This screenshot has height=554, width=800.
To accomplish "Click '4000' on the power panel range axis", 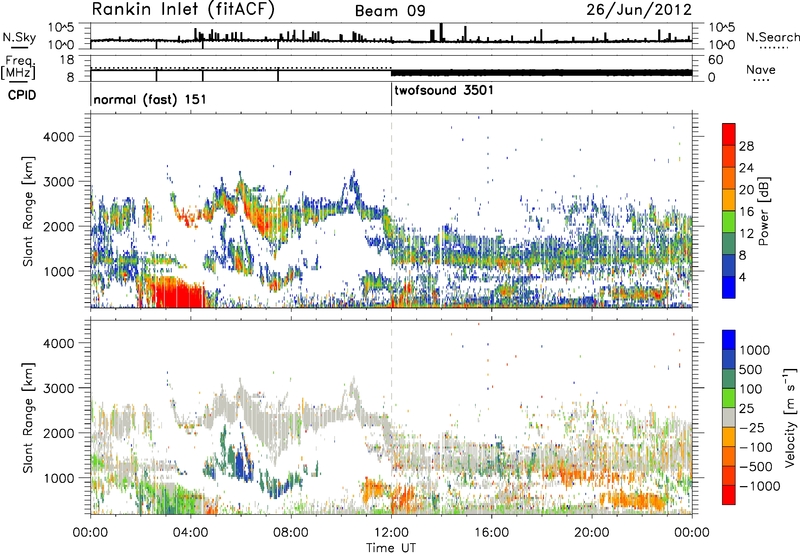I will pos(58,137).
